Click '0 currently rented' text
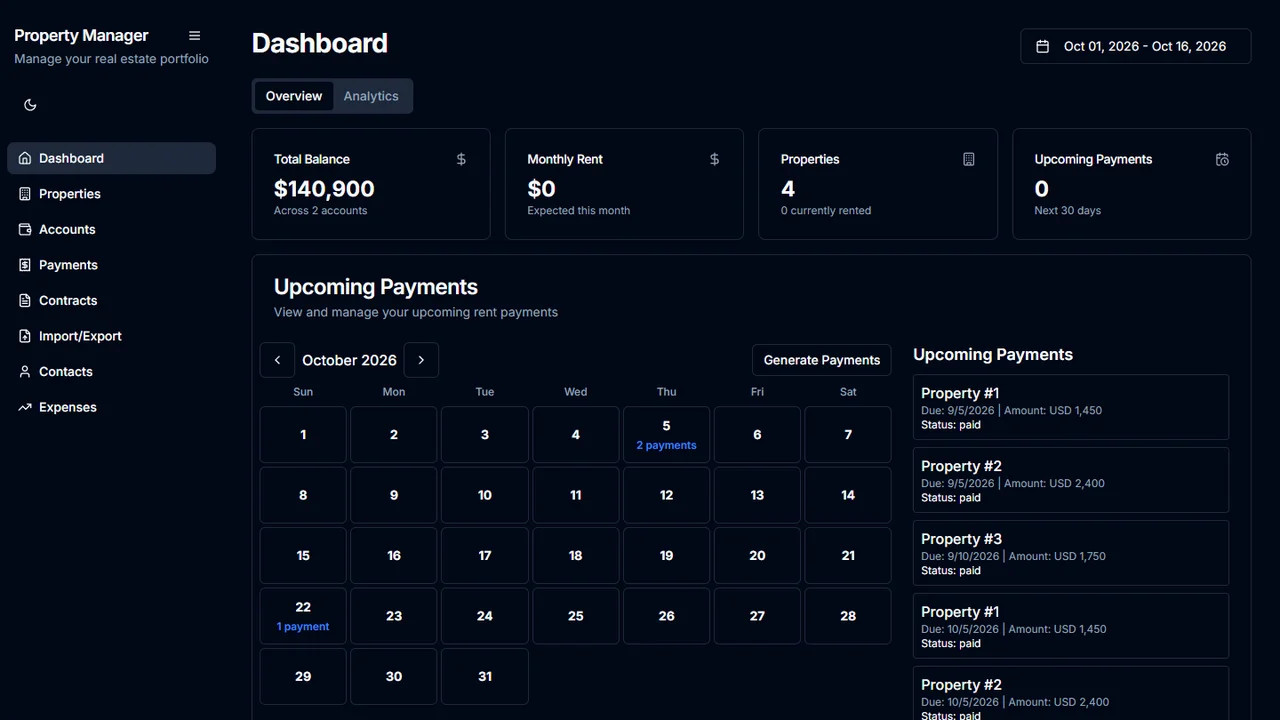Image resolution: width=1280 pixels, height=720 pixels. tap(826, 211)
